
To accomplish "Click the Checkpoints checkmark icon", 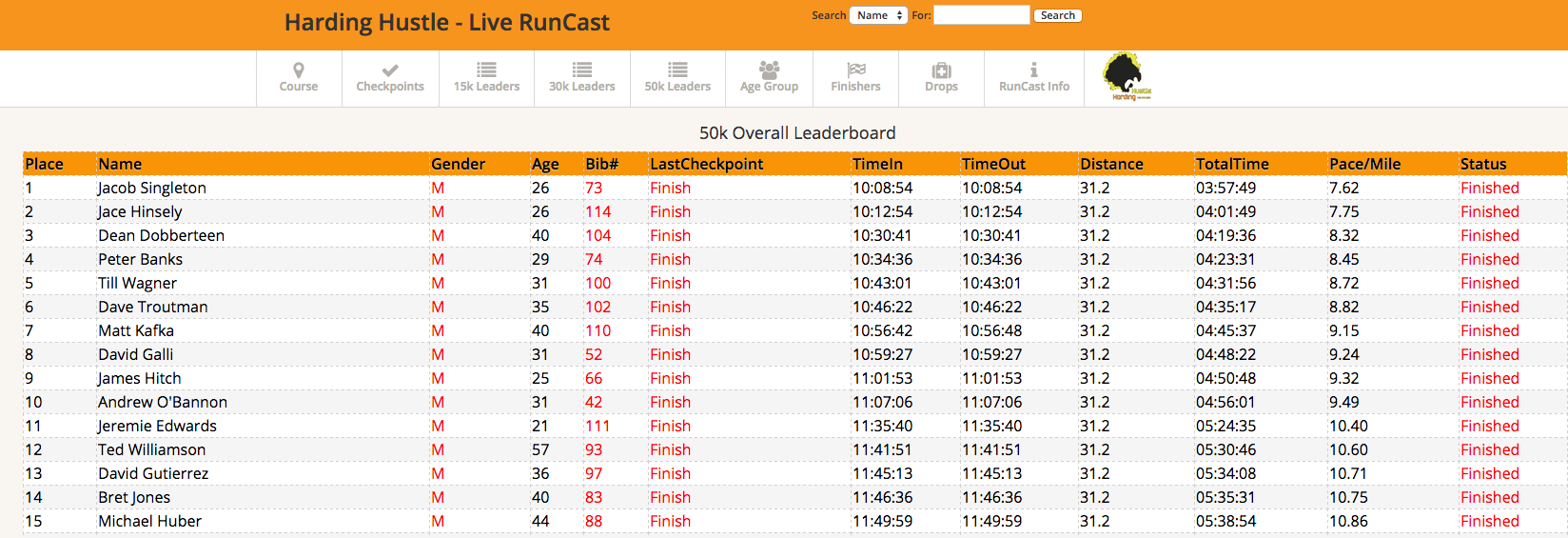I will (x=390, y=70).
